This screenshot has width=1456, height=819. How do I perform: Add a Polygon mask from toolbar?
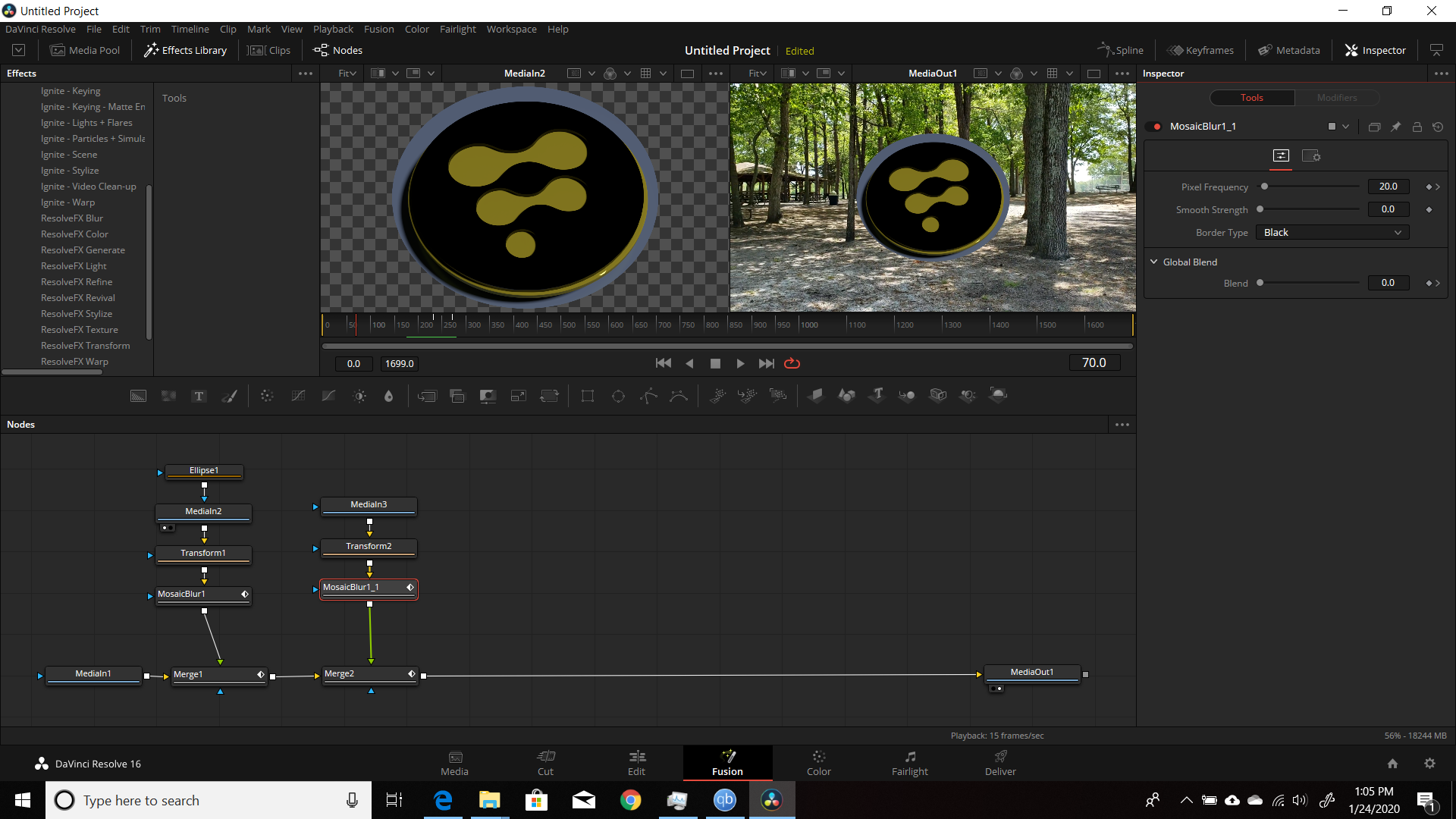point(648,396)
